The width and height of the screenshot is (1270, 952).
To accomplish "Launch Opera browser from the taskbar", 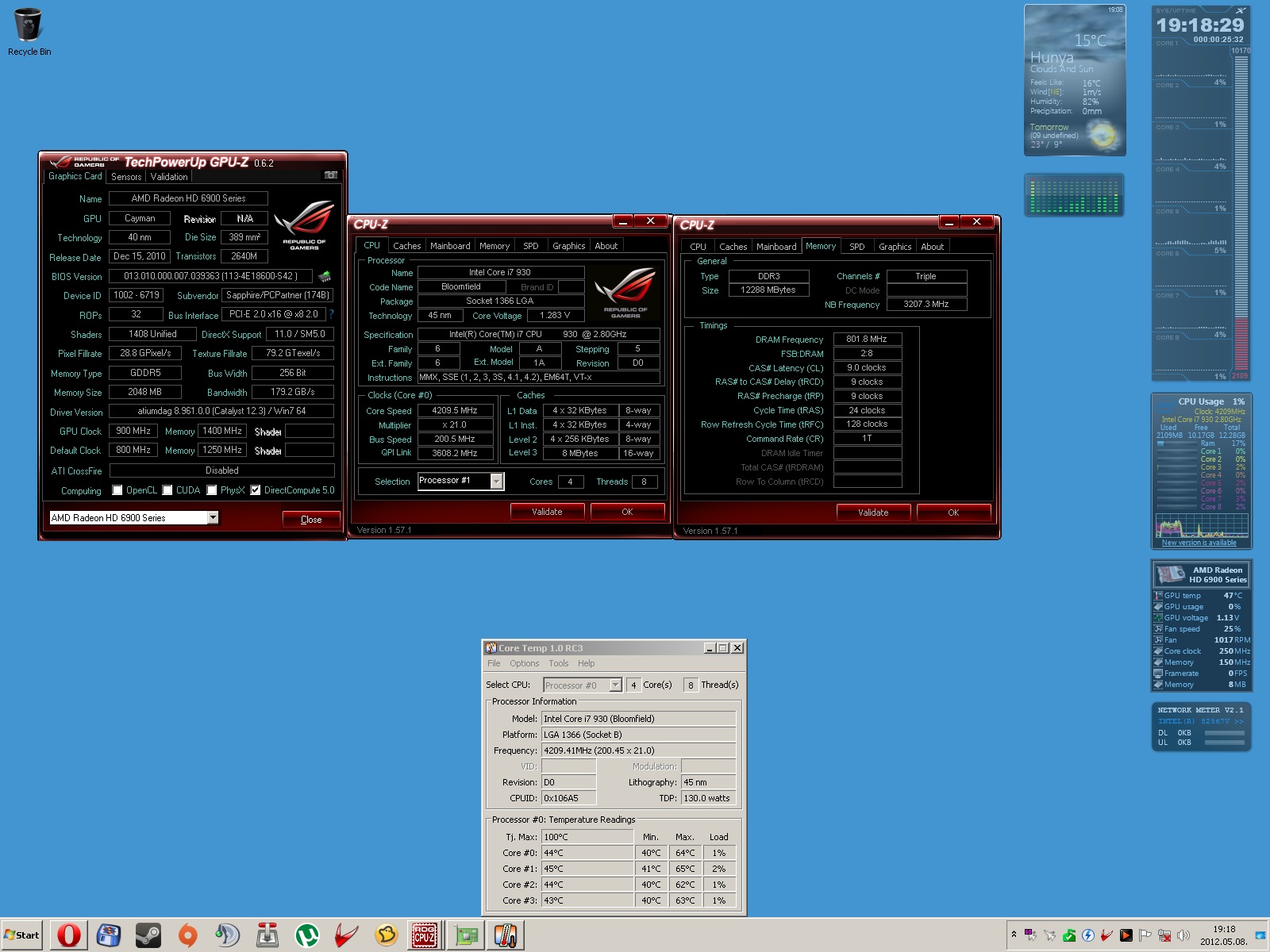I will coord(69,935).
